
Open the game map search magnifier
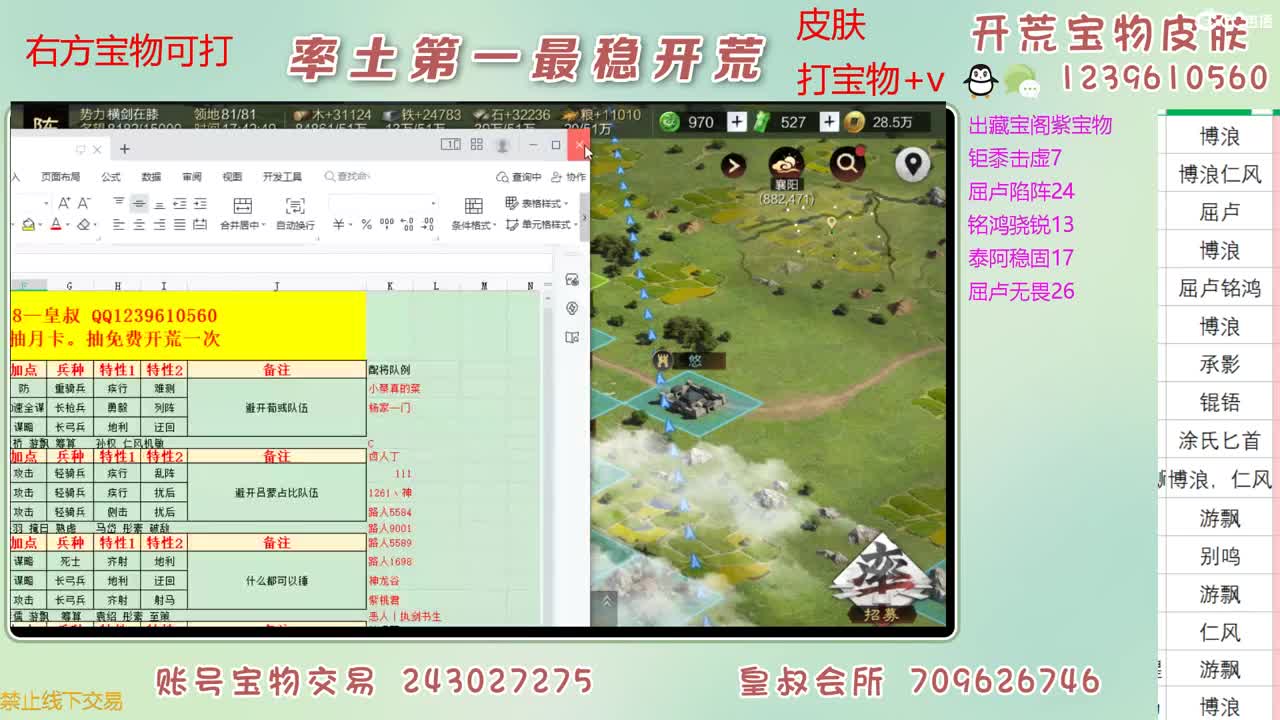847,164
